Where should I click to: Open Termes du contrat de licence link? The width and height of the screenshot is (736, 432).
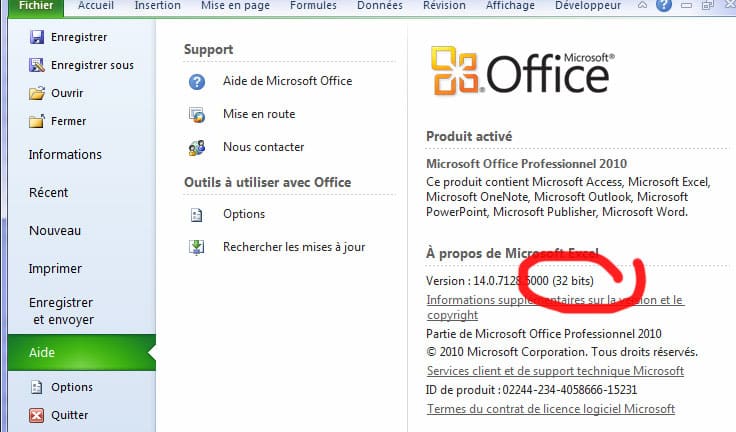(550, 409)
